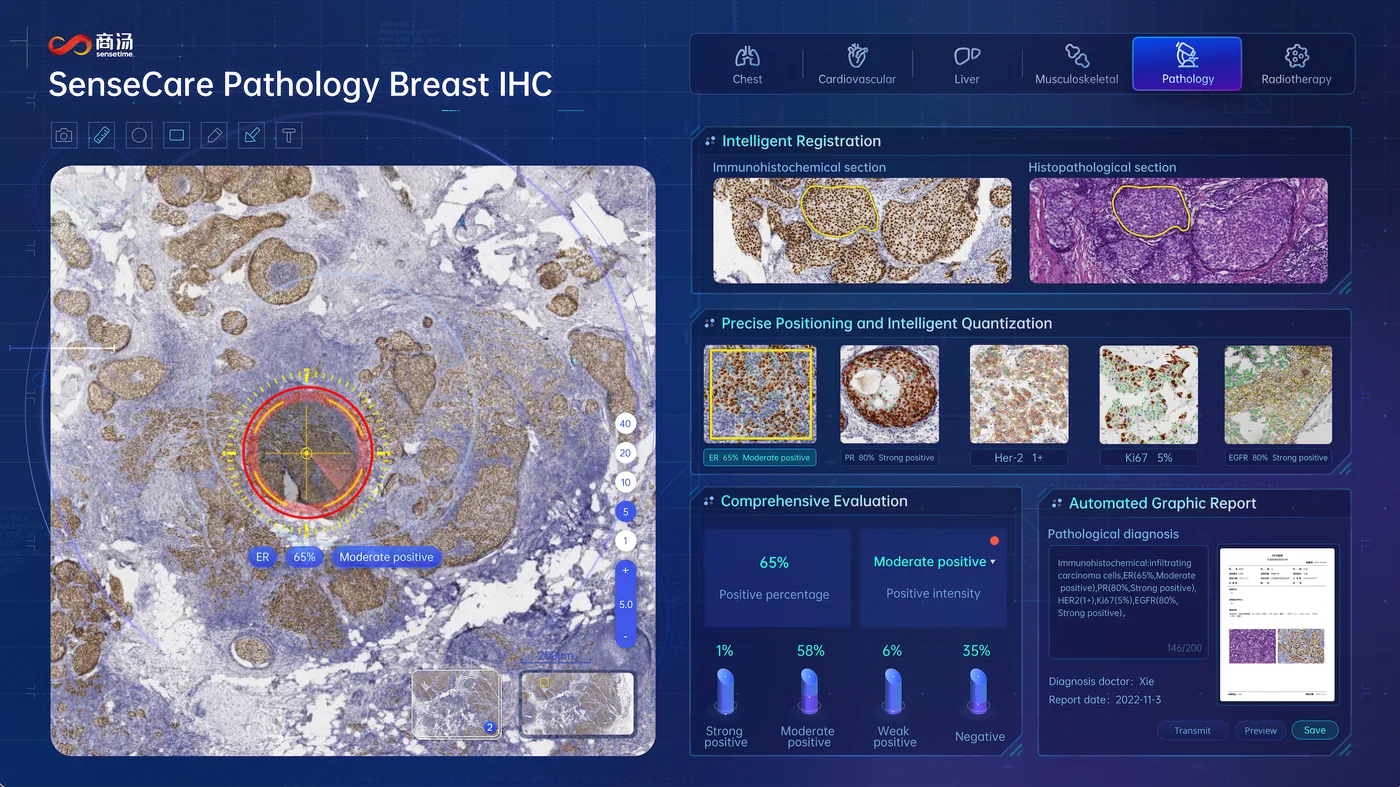
Task: Click the Moderate positive tag on the slide
Action: (386, 557)
